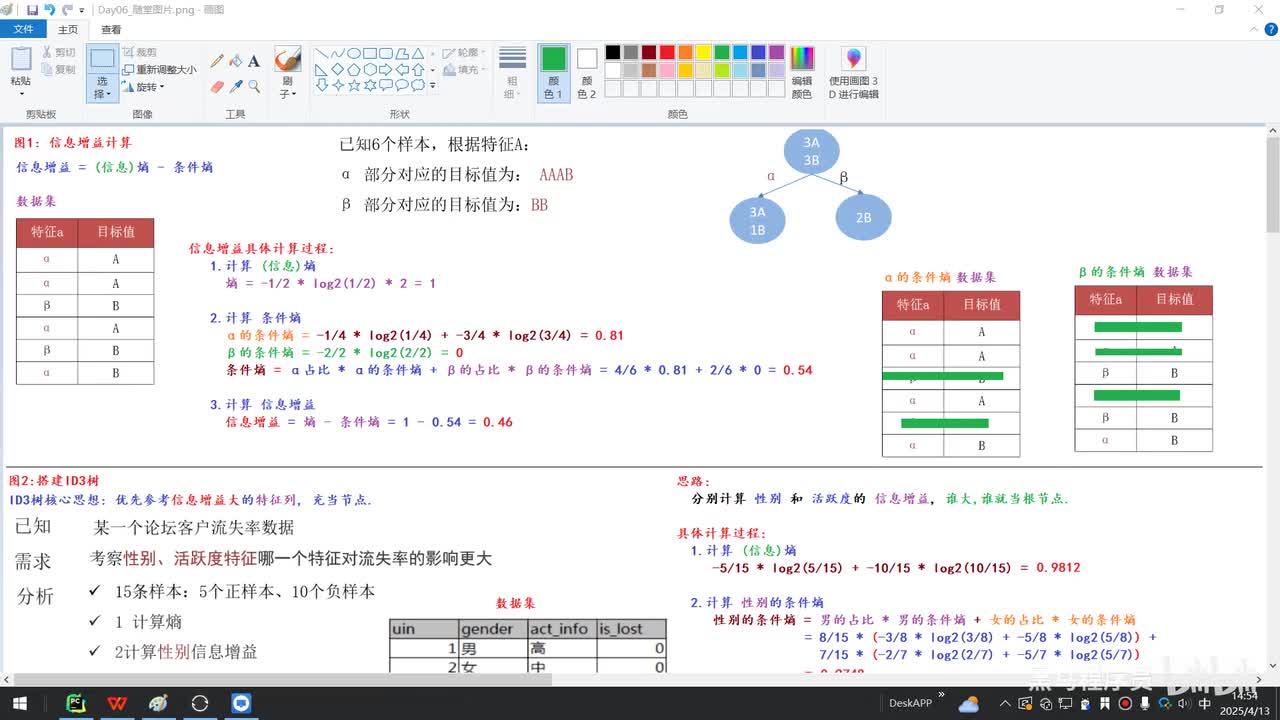Select the straight line shape

tap(322, 53)
